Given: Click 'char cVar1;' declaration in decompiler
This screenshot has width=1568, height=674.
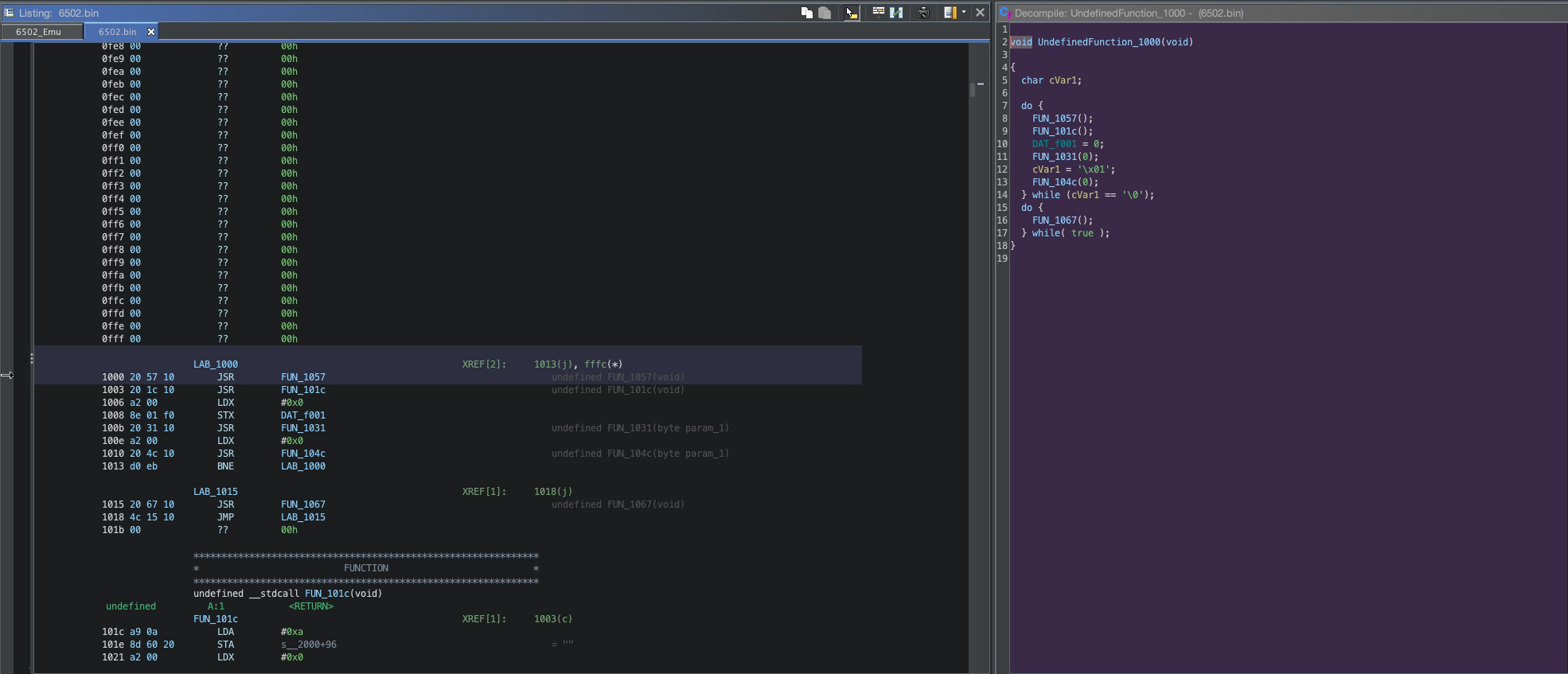Looking at the screenshot, I should point(1051,80).
